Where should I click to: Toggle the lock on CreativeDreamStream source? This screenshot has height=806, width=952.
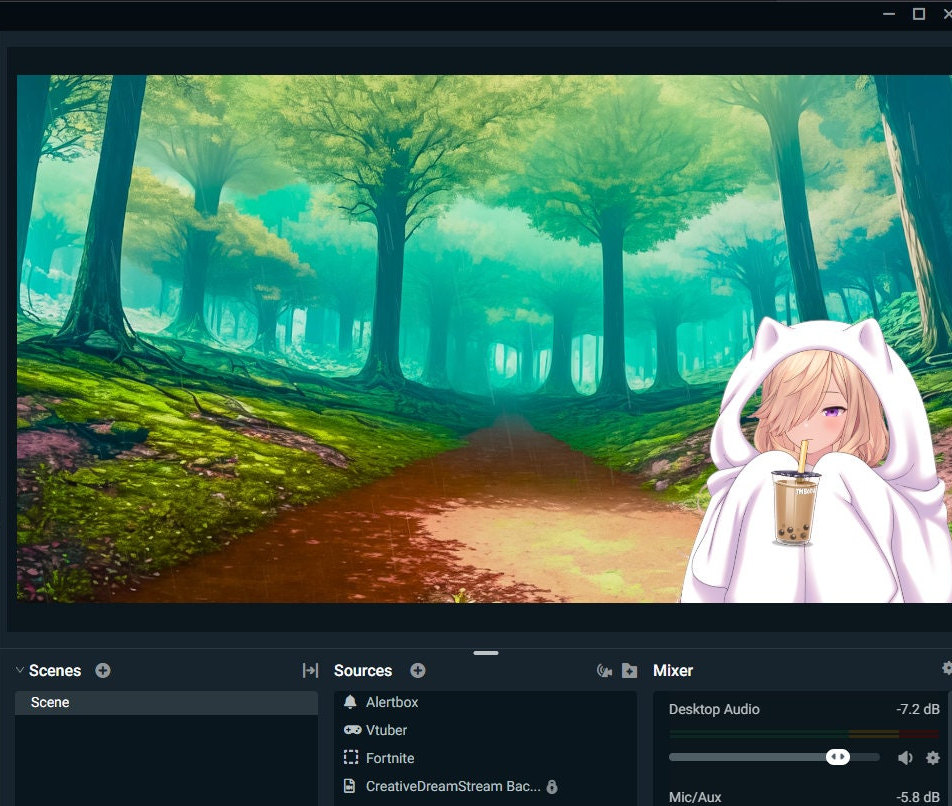(552, 786)
